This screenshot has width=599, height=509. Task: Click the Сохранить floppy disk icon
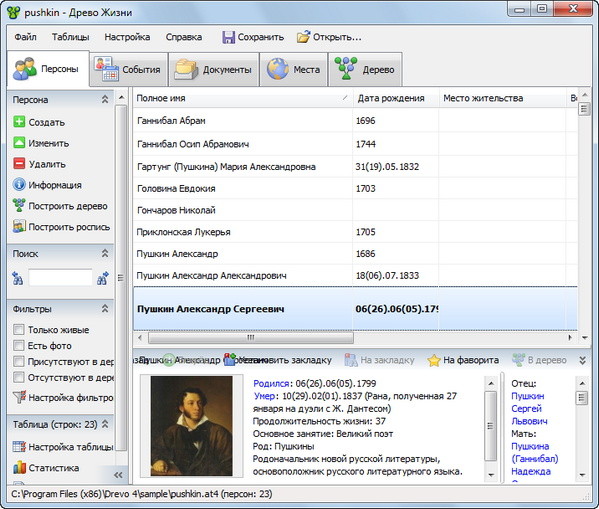click(228, 37)
